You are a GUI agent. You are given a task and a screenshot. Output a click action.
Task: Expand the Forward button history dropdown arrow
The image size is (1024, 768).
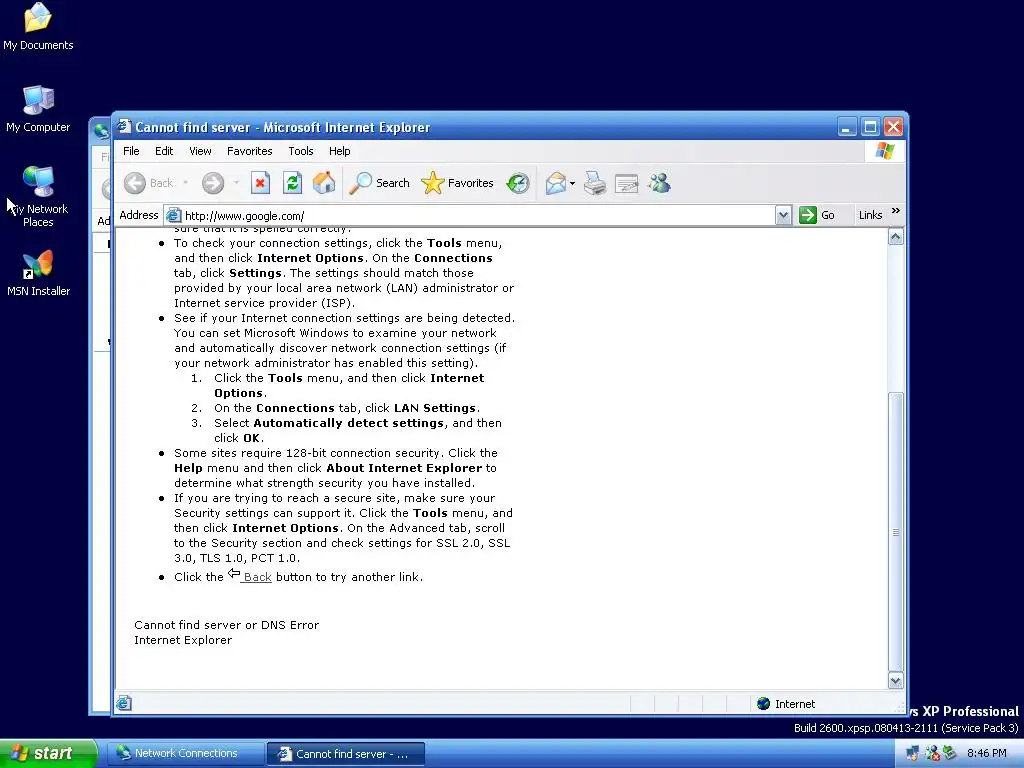[236, 184]
